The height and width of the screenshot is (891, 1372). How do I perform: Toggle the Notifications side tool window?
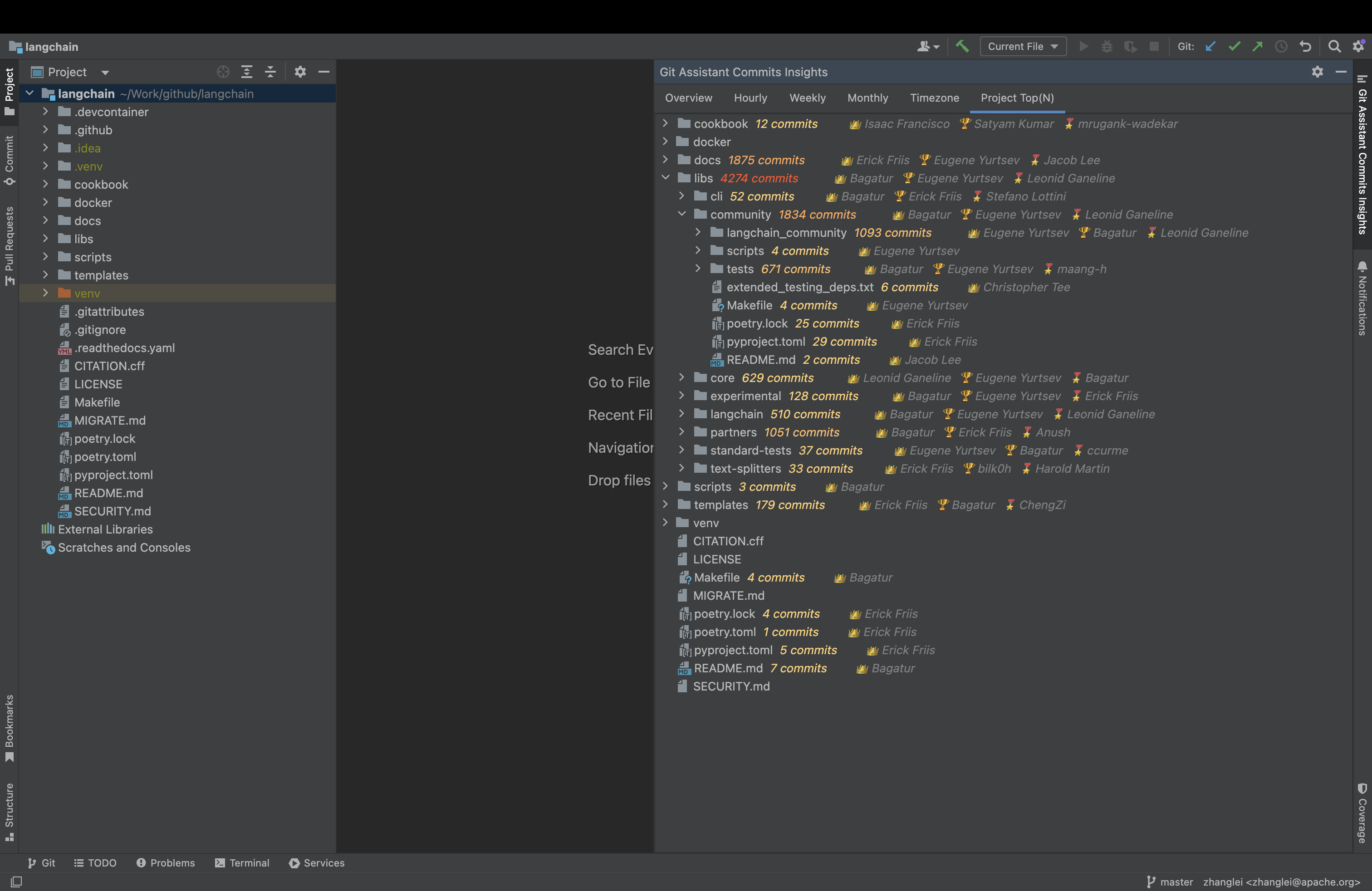coord(1362,298)
